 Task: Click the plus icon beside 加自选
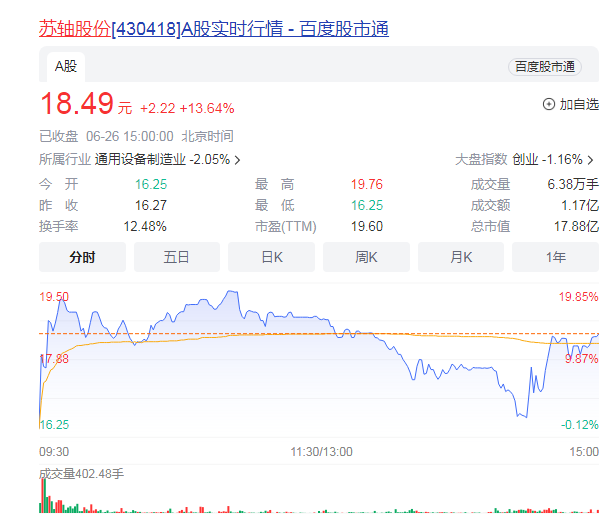(x=548, y=104)
